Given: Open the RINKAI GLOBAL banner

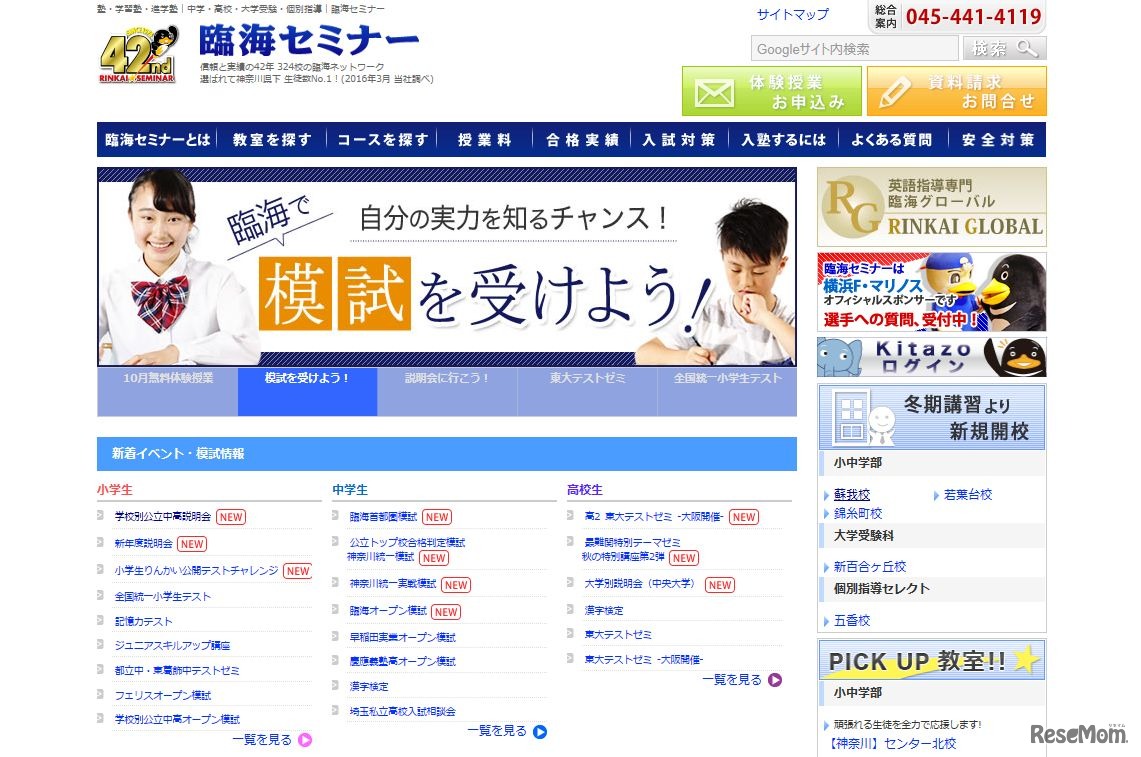Looking at the screenshot, I should pyautogui.click(x=929, y=206).
